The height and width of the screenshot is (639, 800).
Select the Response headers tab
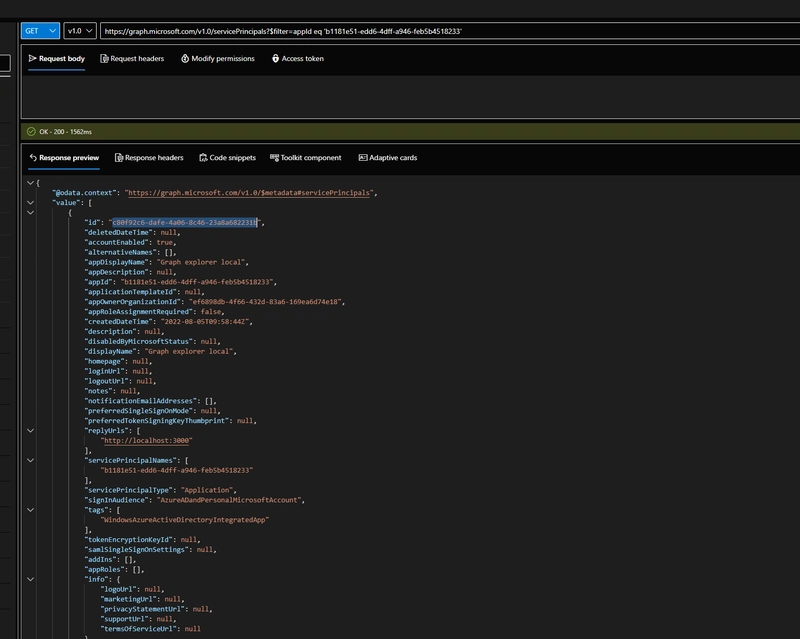pos(149,158)
